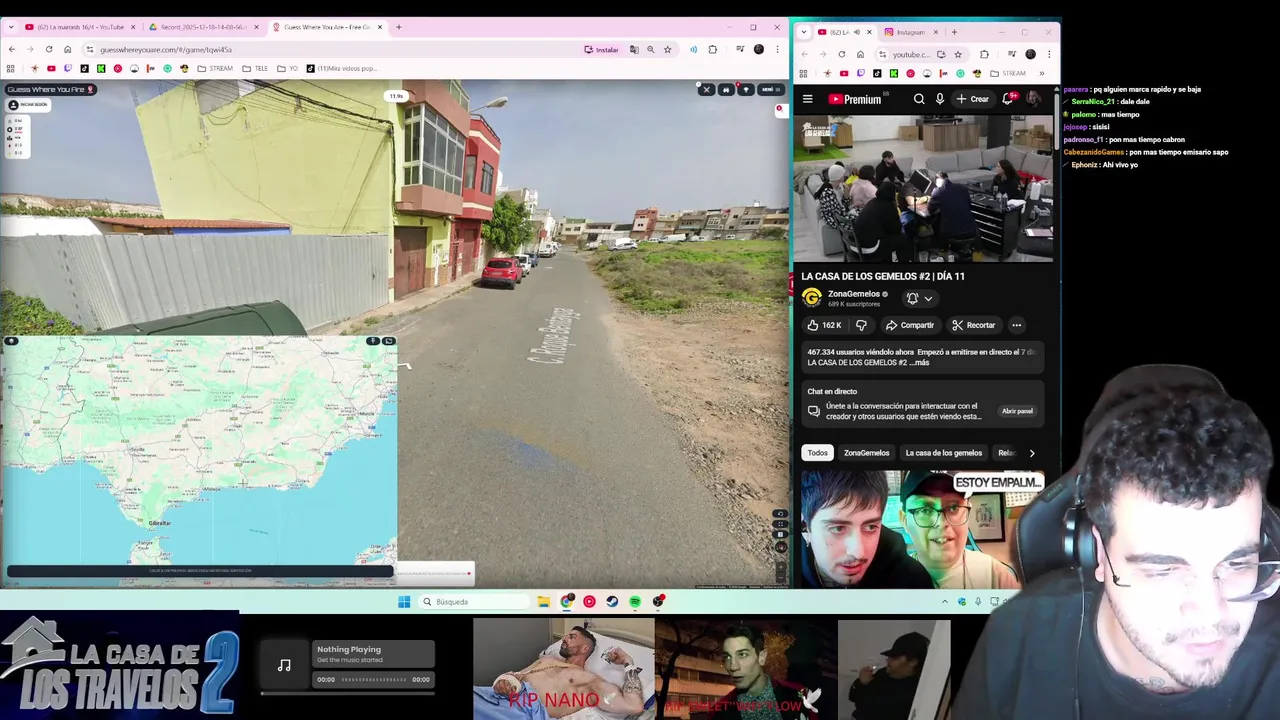Click the X button in game top bar
This screenshot has height=720, width=1280.
[x=706, y=90]
